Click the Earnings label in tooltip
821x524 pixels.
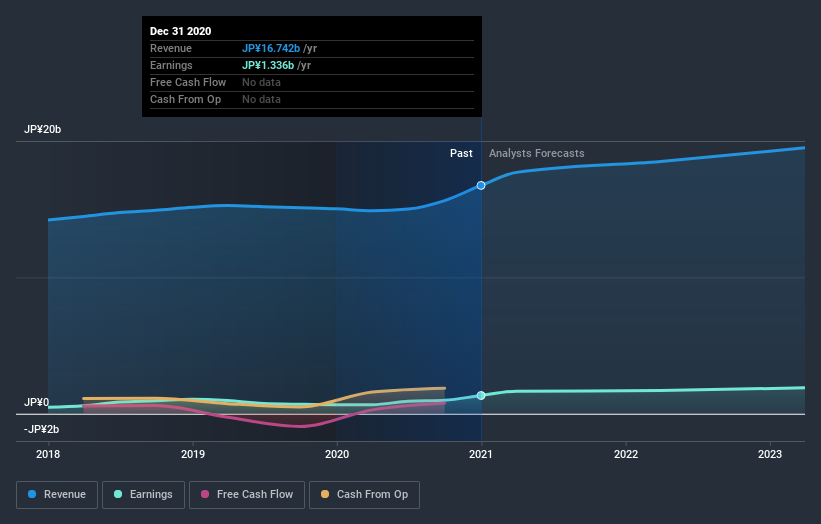click(171, 65)
